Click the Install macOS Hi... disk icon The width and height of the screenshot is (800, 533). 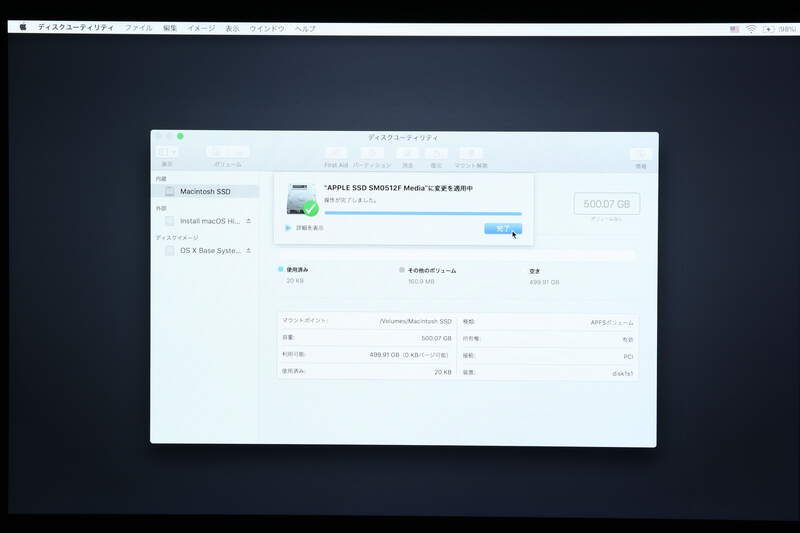coord(169,221)
